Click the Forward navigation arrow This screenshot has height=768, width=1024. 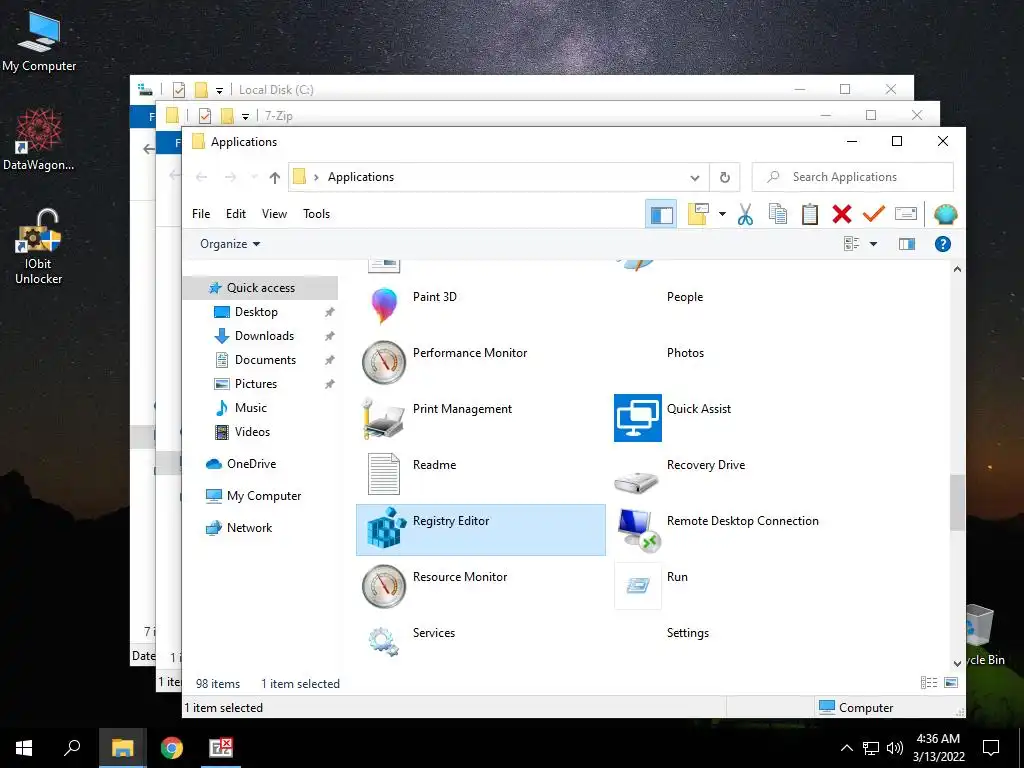tap(230, 177)
